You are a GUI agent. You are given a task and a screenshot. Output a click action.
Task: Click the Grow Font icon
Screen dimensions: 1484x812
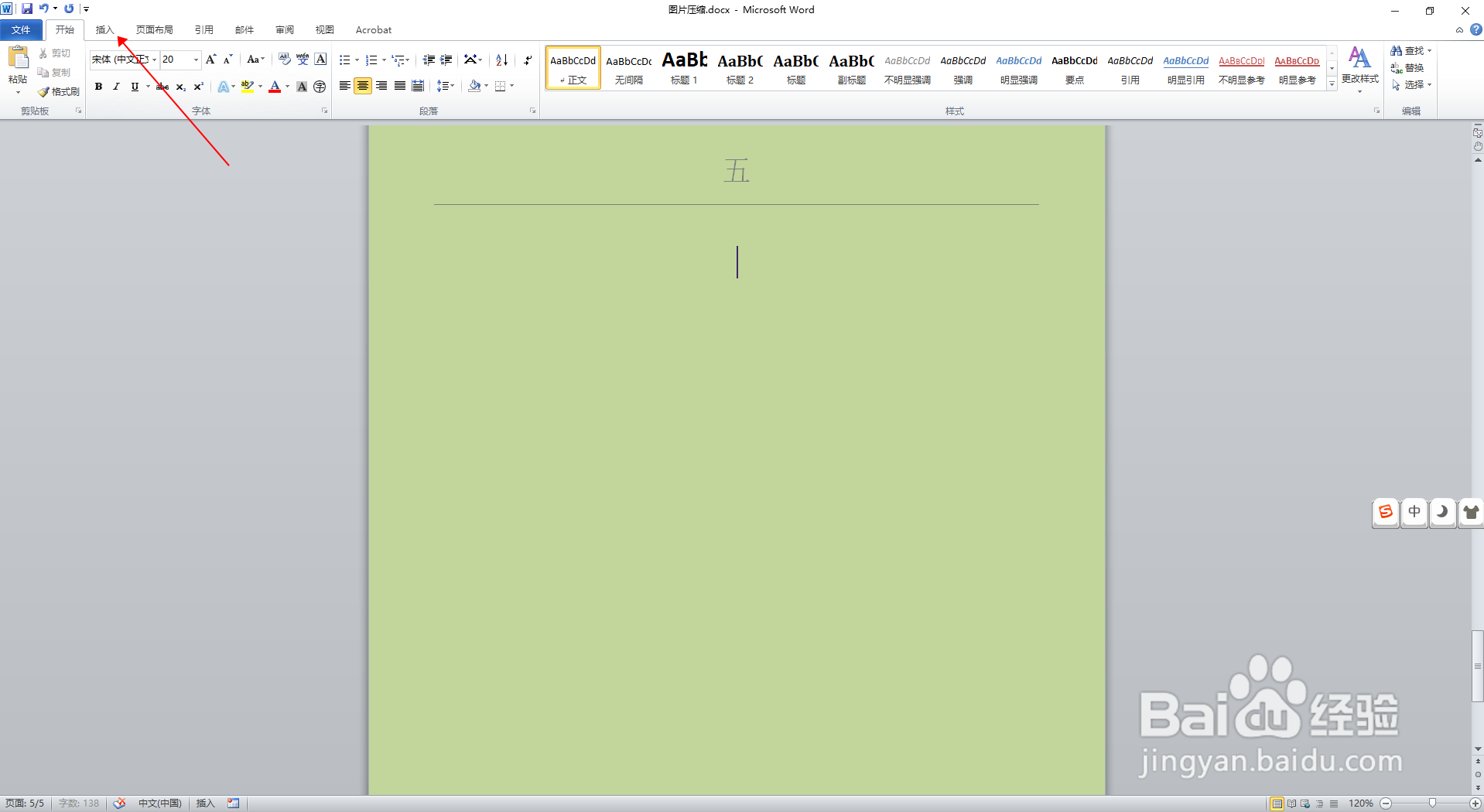click(x=210, y=60)
